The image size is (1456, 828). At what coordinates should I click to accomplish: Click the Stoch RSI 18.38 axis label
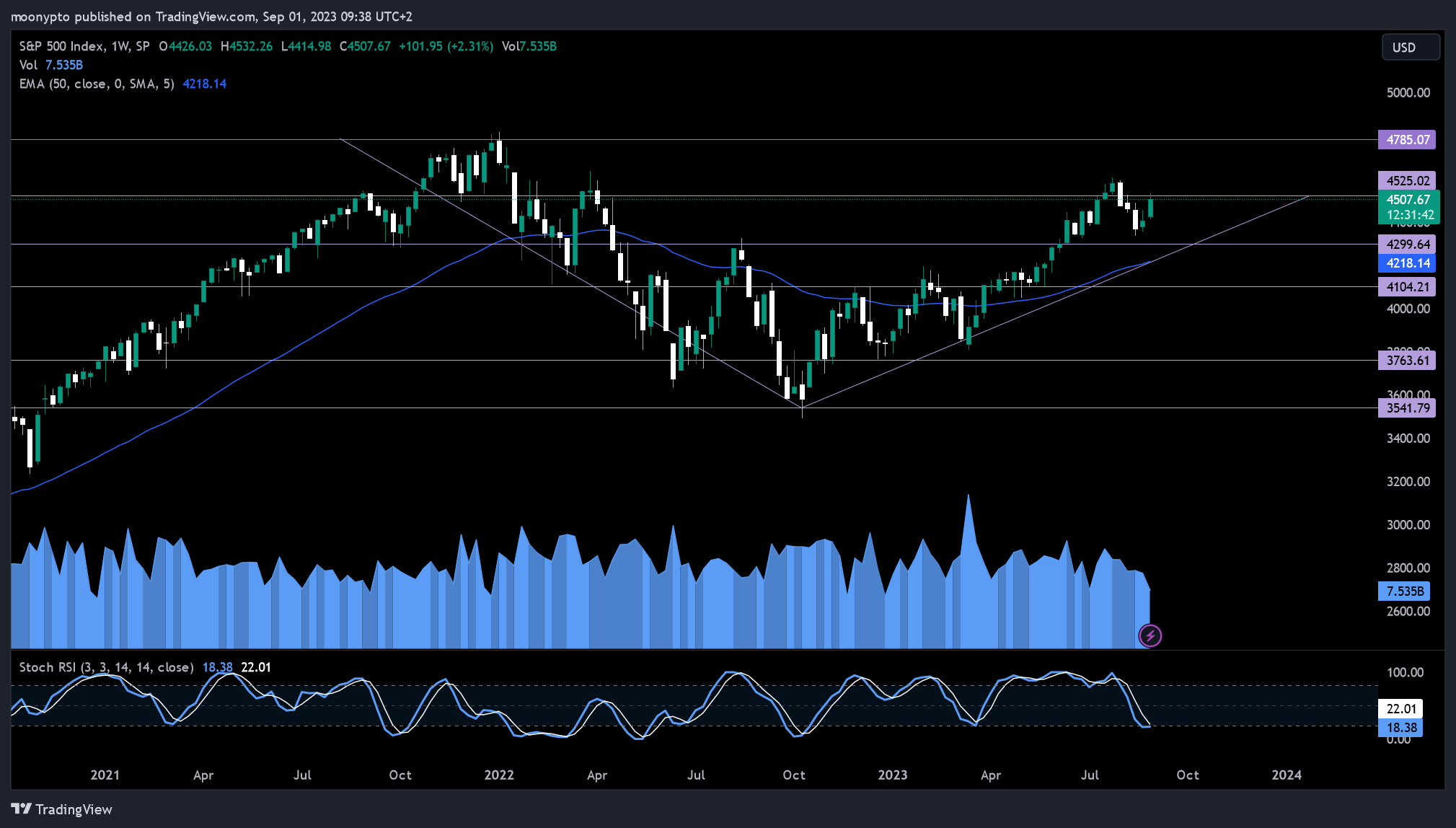1400,728
